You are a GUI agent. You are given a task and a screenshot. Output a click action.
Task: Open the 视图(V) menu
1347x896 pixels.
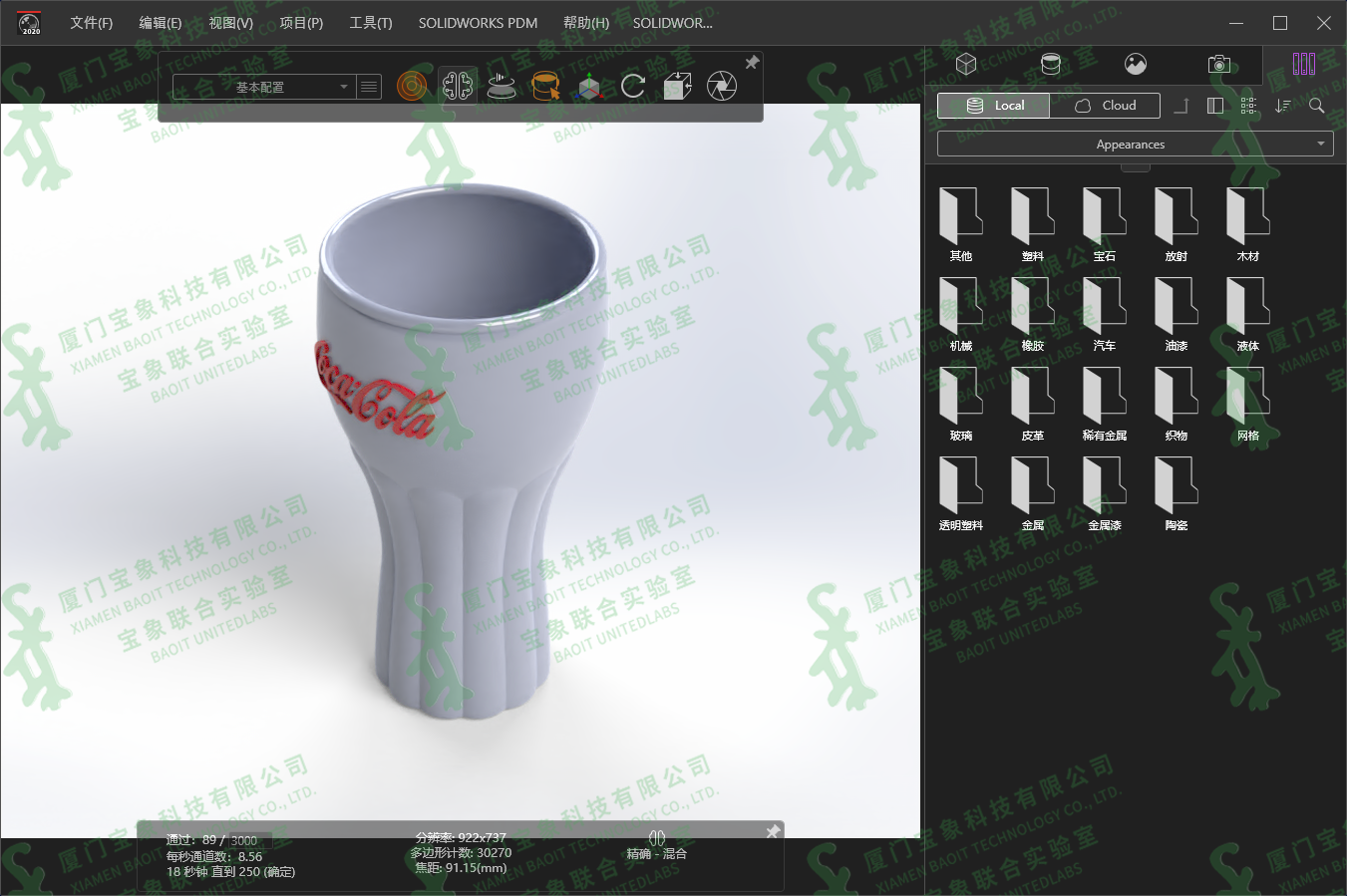(231, 23)
